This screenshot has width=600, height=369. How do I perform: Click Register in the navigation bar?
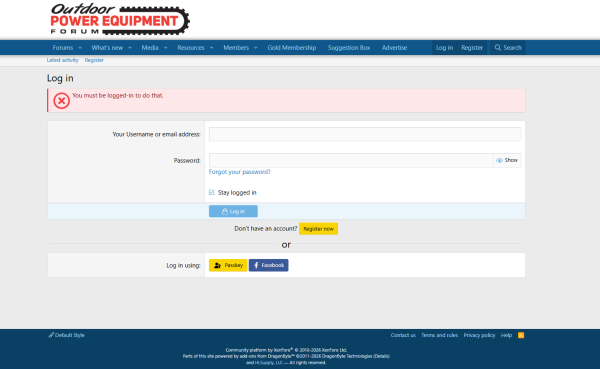tap(472, 48)
